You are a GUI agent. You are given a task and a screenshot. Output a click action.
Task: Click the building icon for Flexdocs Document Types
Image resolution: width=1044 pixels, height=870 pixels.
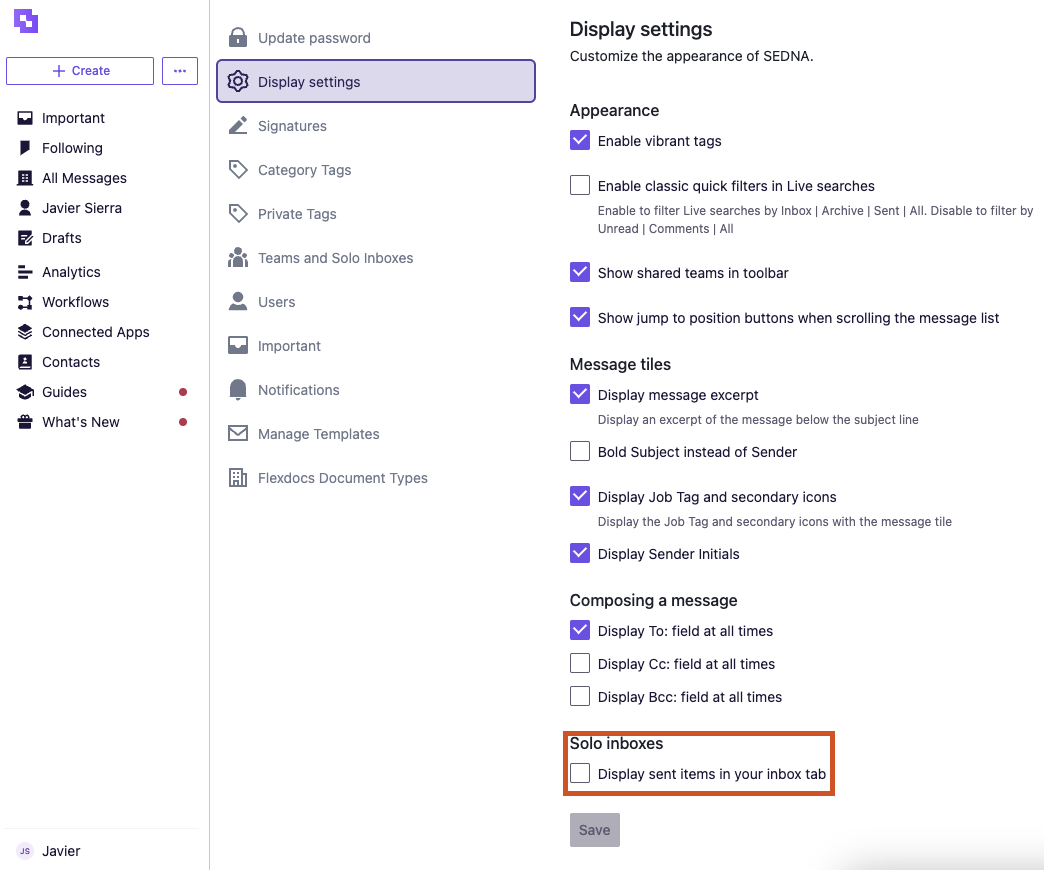pos(238,477)
